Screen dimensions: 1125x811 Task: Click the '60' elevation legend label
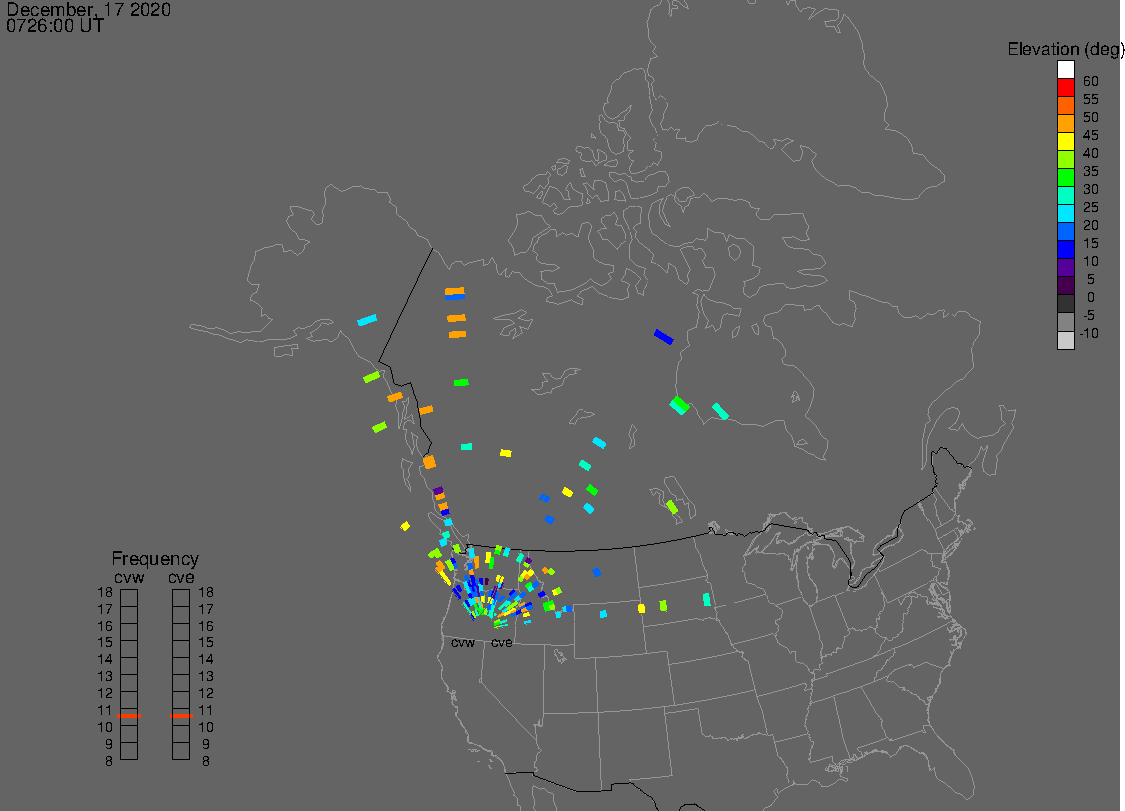point(1091,81)
